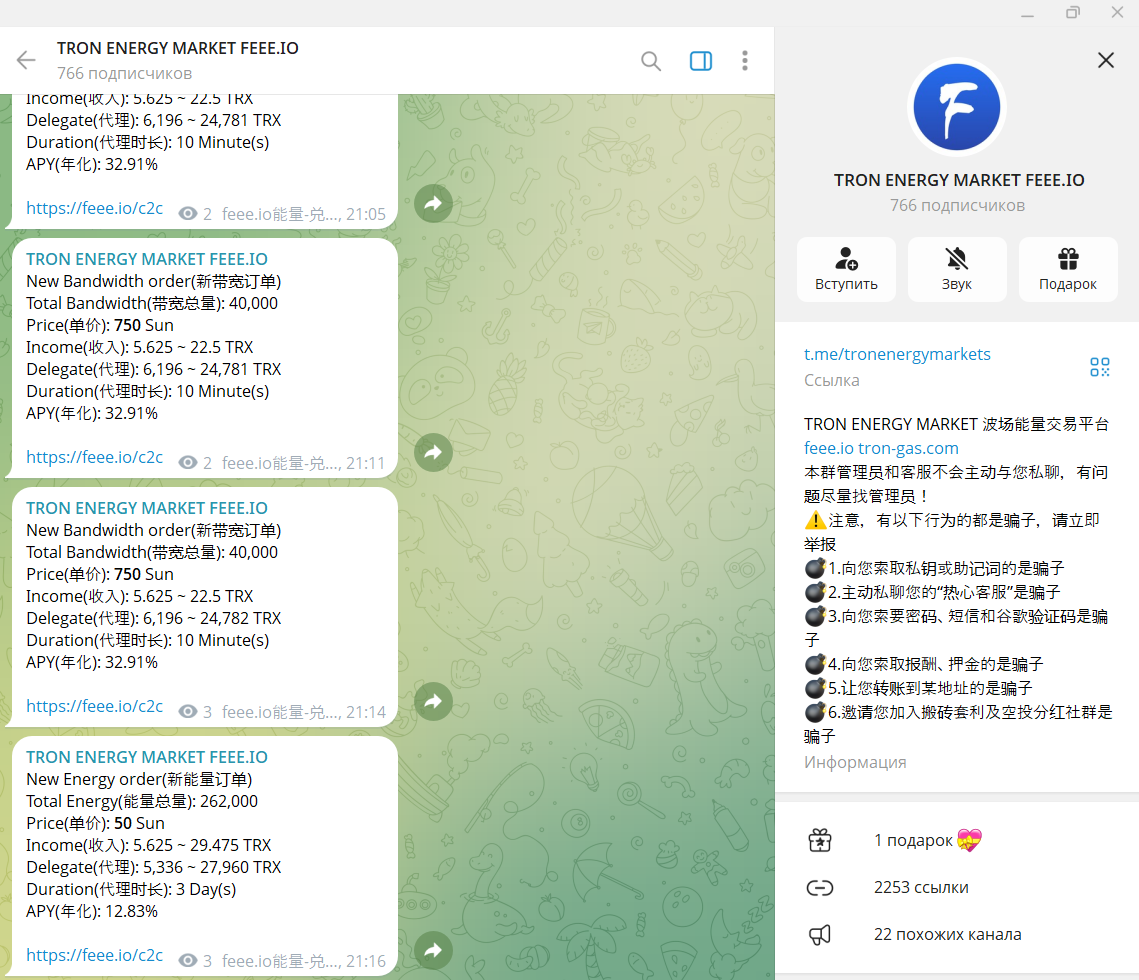Open feee.io/c2c link in 21:14 message
This screenshot has height=980, width=1139.
click(x=94, y=706)
